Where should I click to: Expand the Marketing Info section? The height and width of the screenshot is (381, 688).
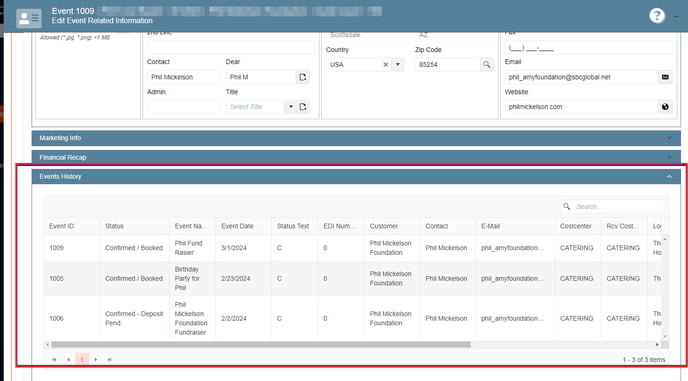356,138
